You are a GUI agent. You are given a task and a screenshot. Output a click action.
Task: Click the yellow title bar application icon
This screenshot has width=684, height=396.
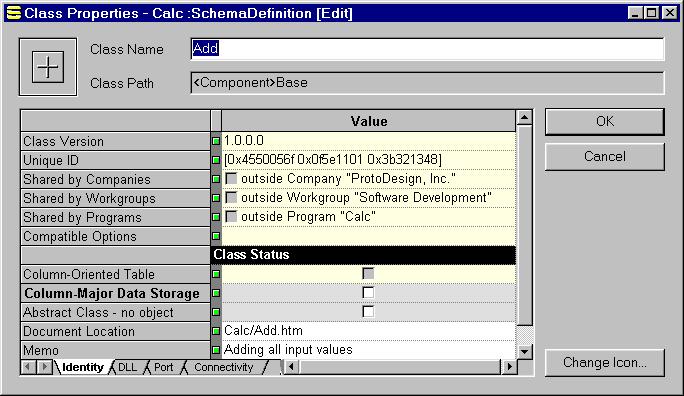pos(14,13)
